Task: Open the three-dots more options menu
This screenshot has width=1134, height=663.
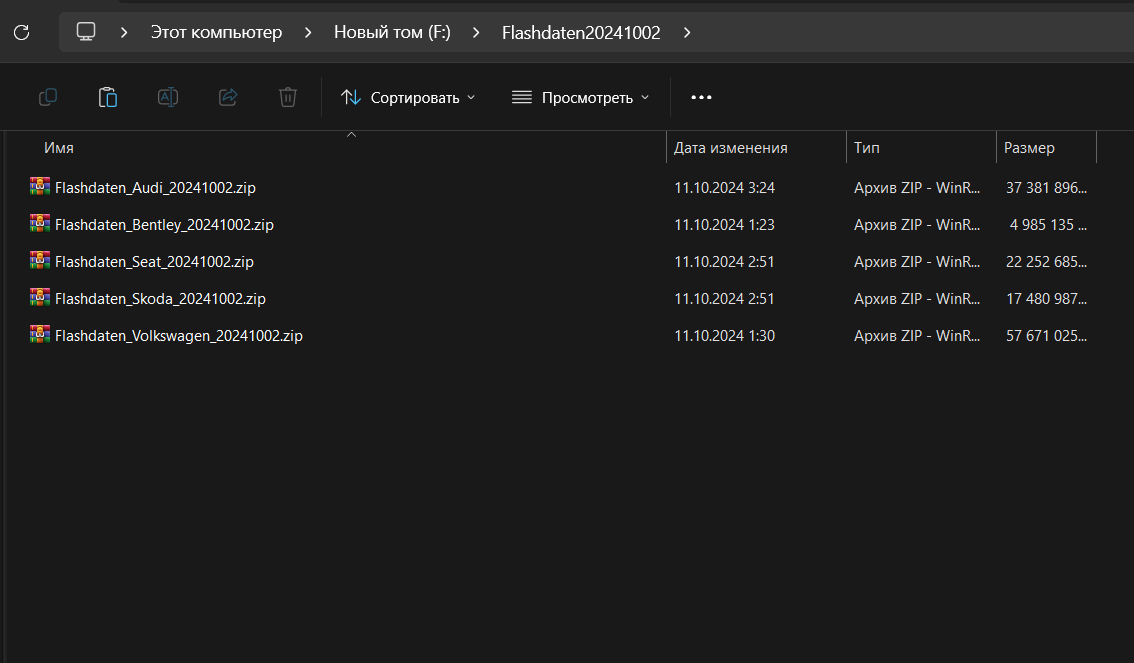Action: (x=701, y=97)
